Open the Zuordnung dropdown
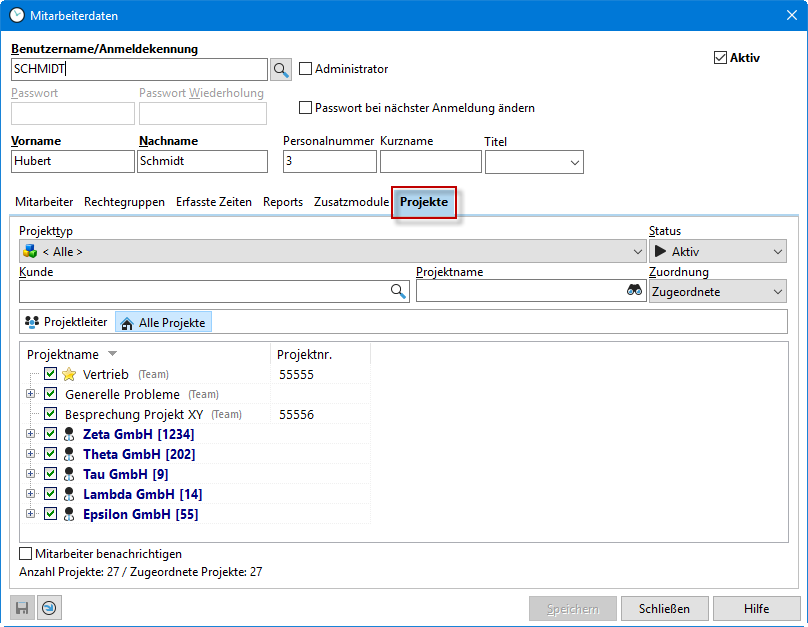The height and width of the screenshot is (627, 808). point(717,291)
